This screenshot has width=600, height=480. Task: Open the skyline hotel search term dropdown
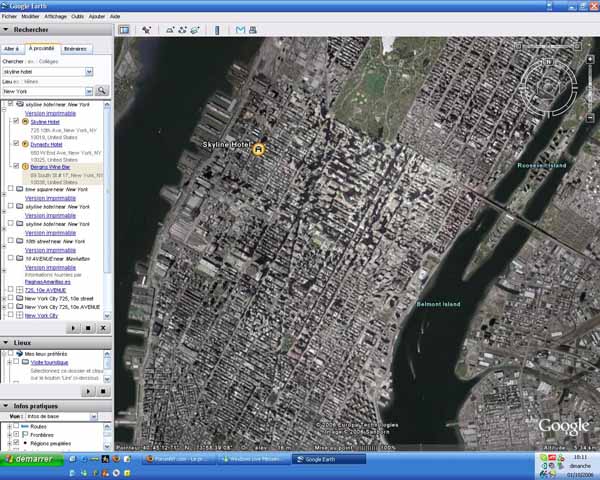[89, 71]
